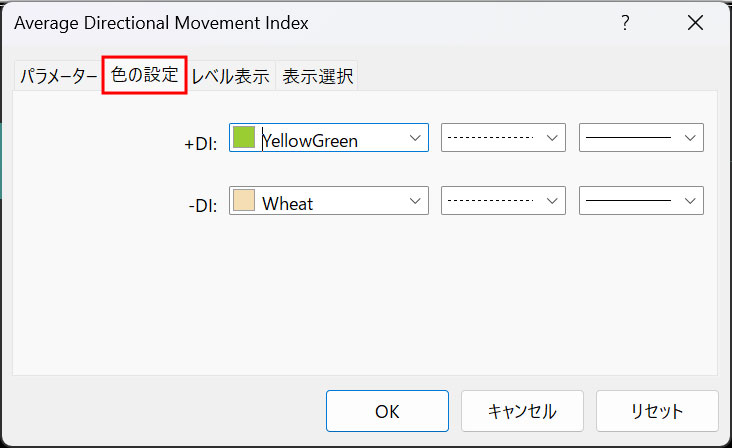The image size is (732, 448).
Task: Click the キャンセル button
Action: coord(522,411)
